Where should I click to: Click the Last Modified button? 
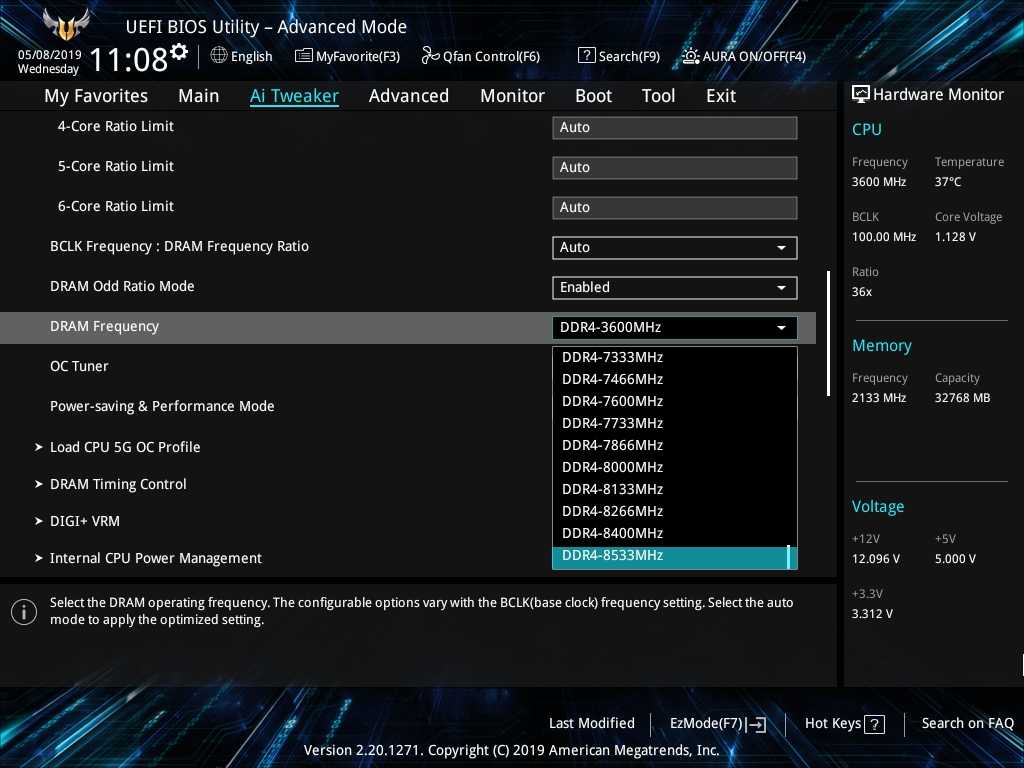[591, 723]
